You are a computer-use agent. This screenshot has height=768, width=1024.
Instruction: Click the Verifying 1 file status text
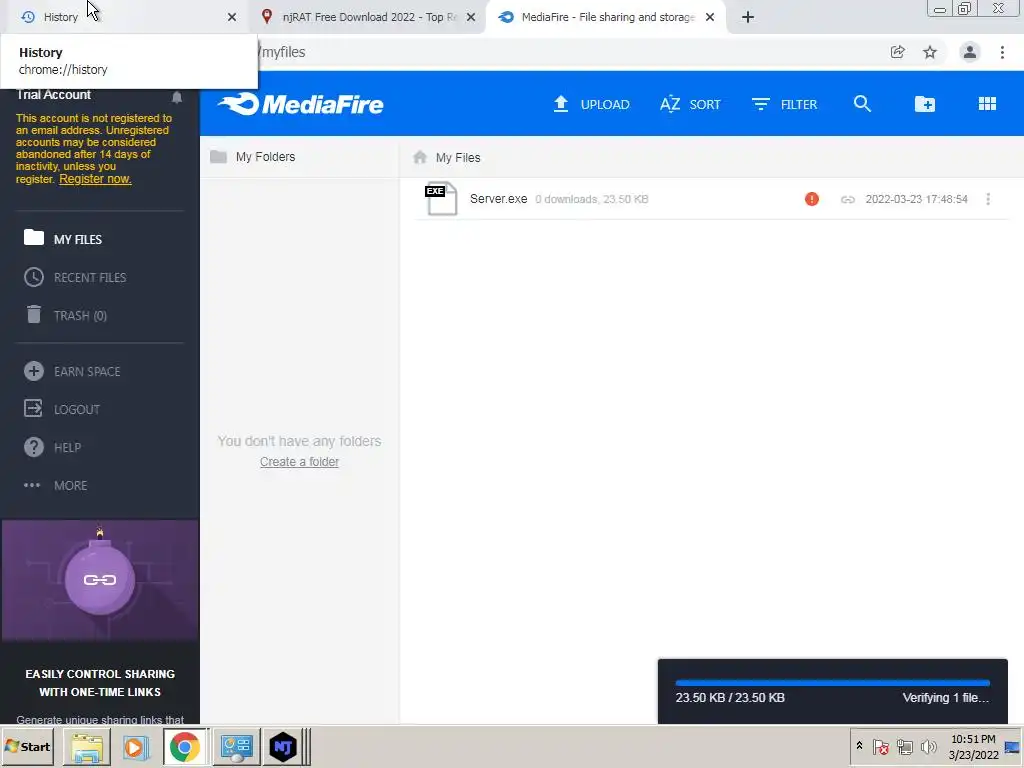[x=946, y=697]
